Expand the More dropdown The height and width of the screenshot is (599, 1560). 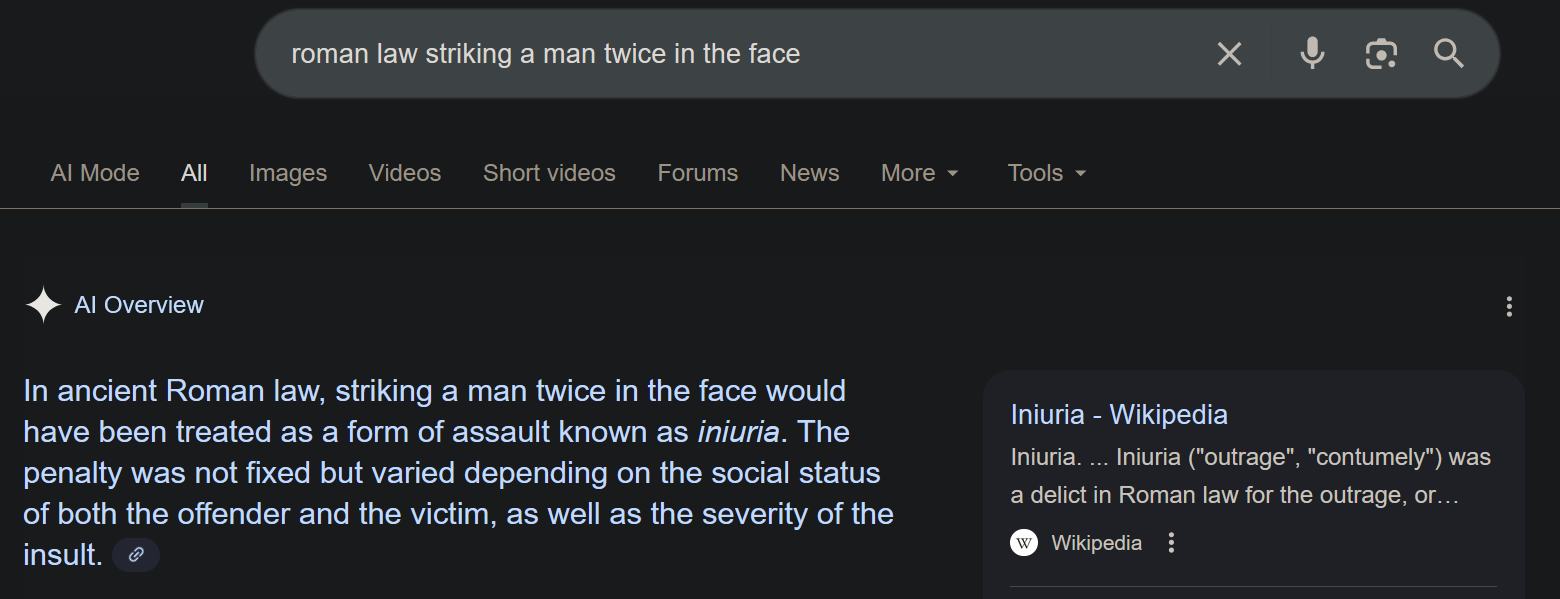click(919, 173)
